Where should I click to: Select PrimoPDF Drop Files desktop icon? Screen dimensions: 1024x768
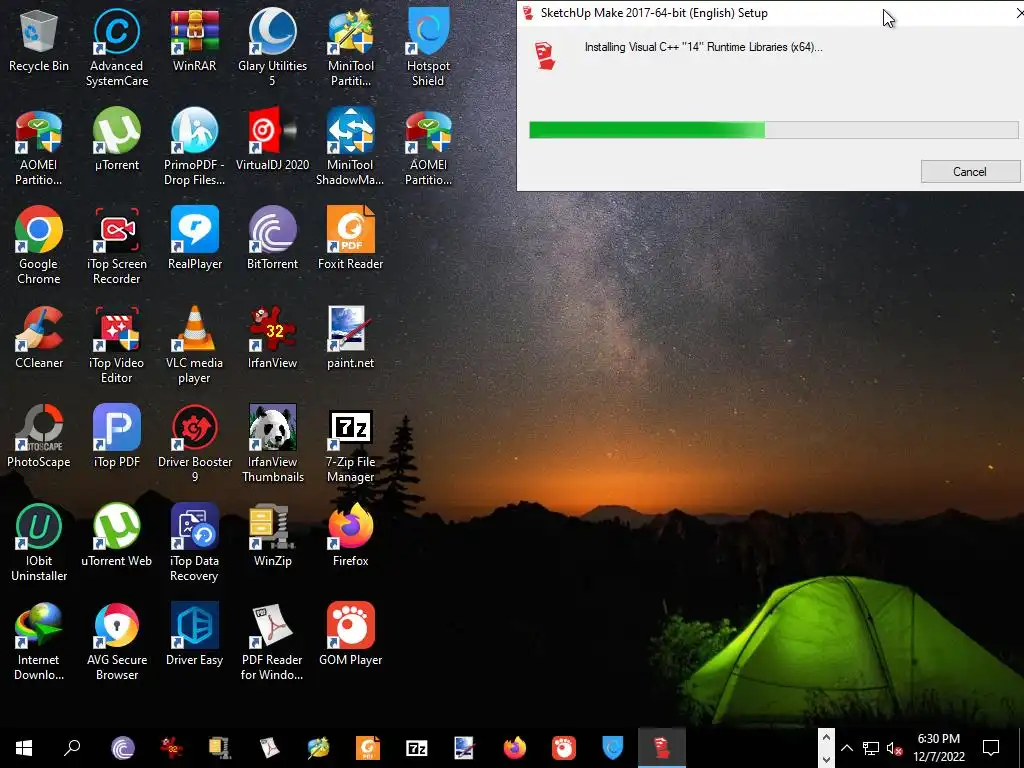pyautogui.click(x=195, y=147)
